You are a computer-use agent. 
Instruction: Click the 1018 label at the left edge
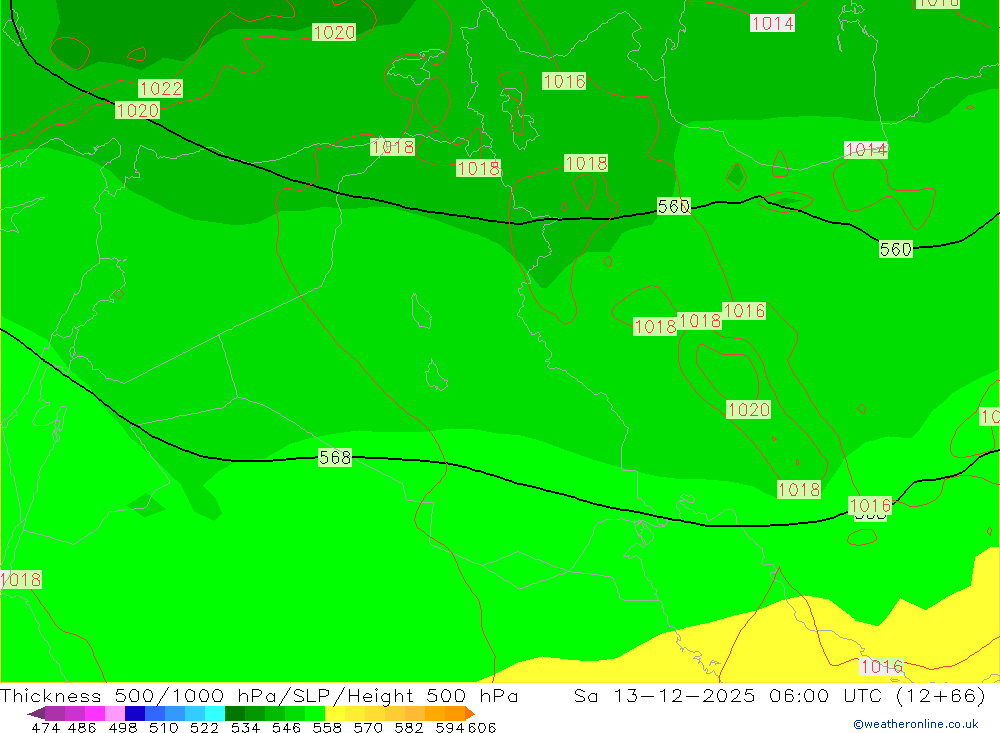click(21, 579)
